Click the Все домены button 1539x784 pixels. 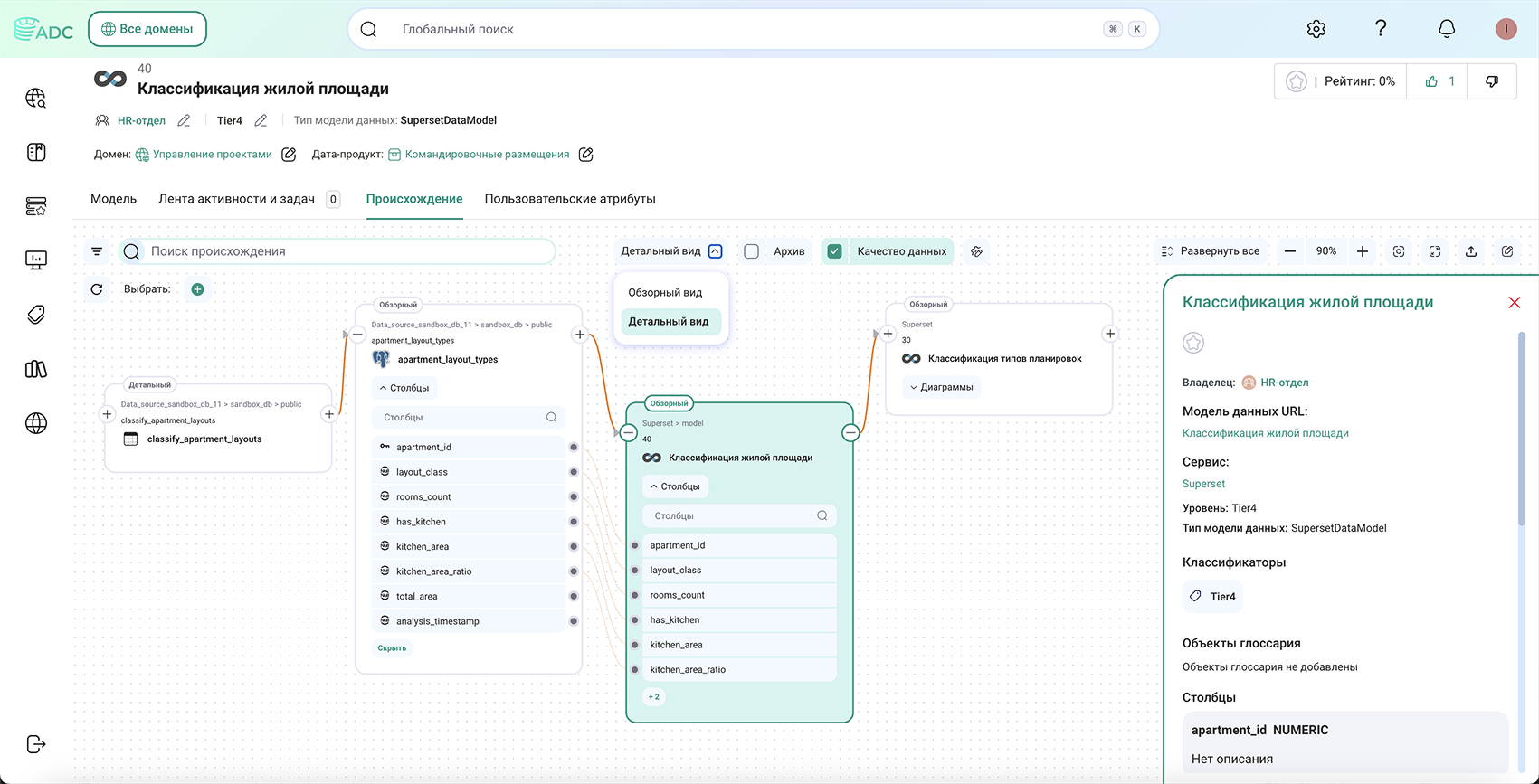coord(147,29)
